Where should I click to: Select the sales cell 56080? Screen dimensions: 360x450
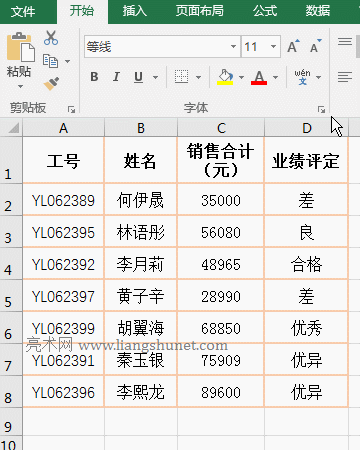[x=221, y=231]
